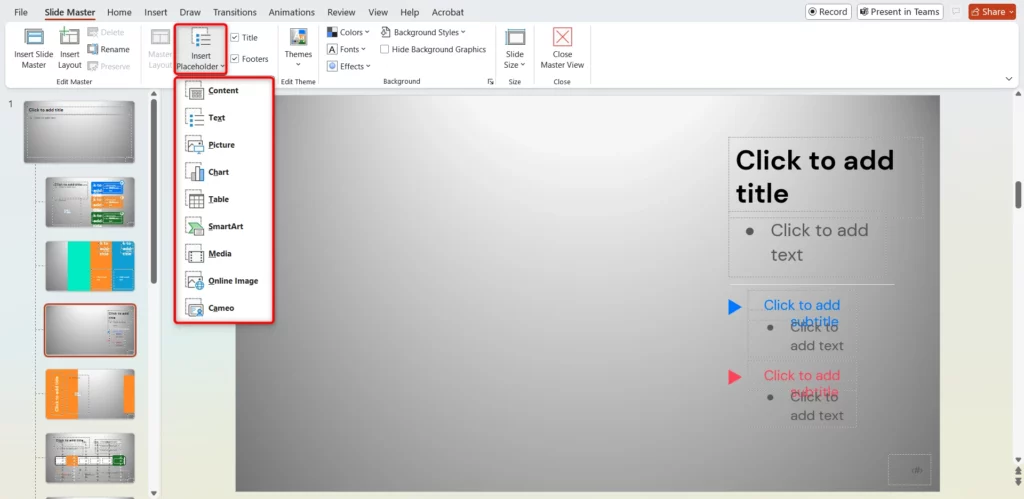The width and height of the screenshot is (1024, 499).
Task: Pick the Picture placeholder option
Action: (223, 145)
